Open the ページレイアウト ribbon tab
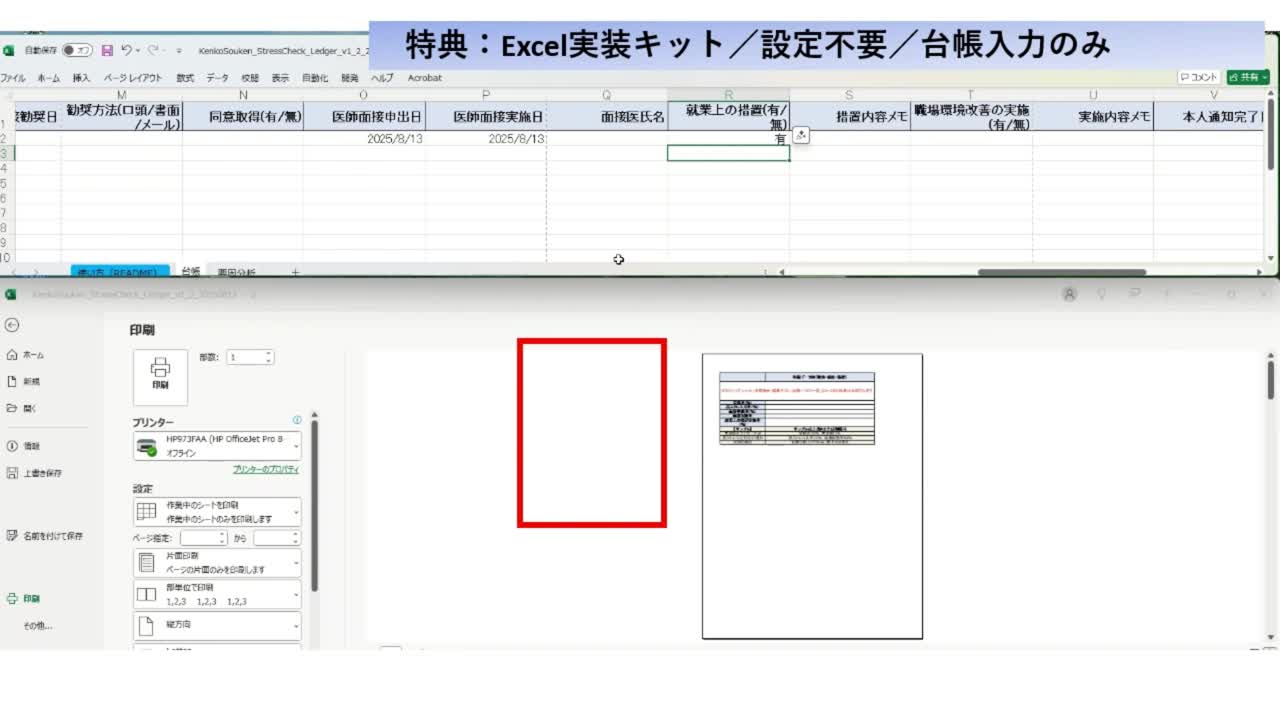 [133, 78]
